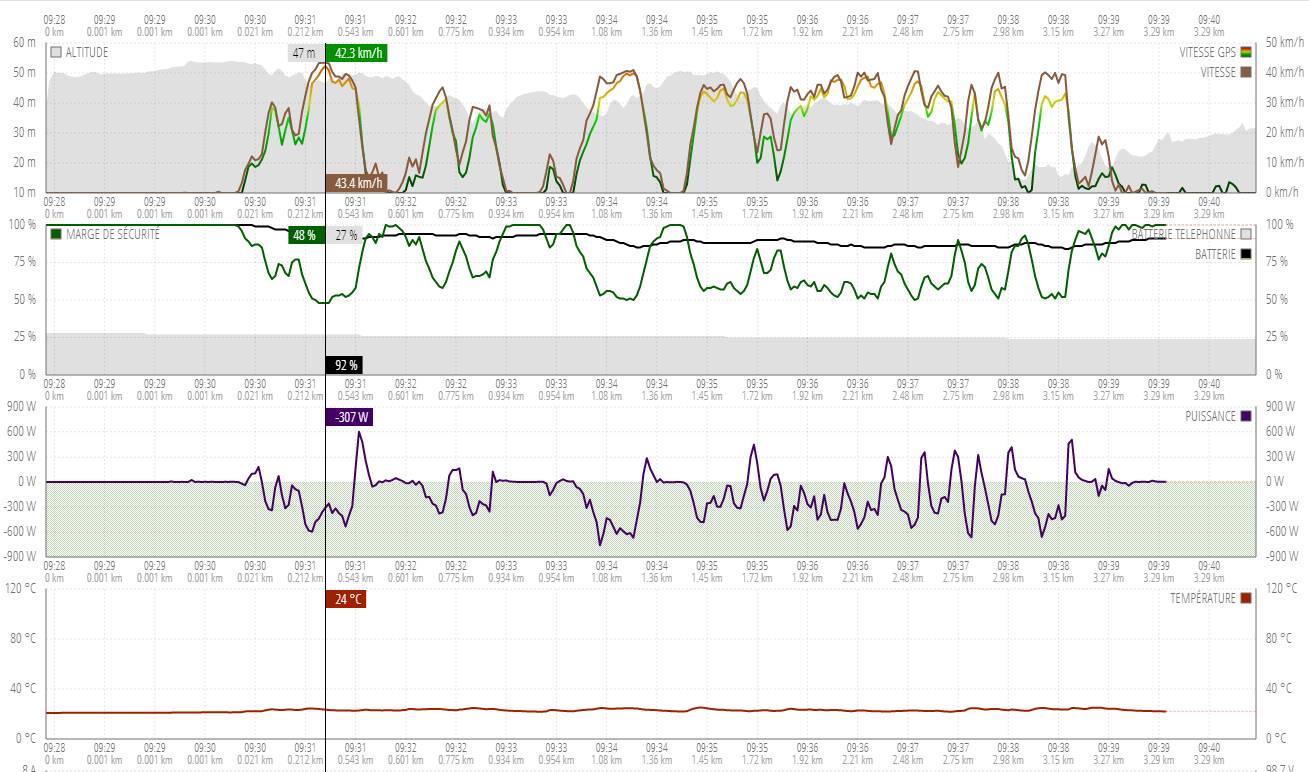Viewport: 1309px width, 772px height.
Task: Toggle the VITESSE GPS legend entry
Action: pos(1215,52)
